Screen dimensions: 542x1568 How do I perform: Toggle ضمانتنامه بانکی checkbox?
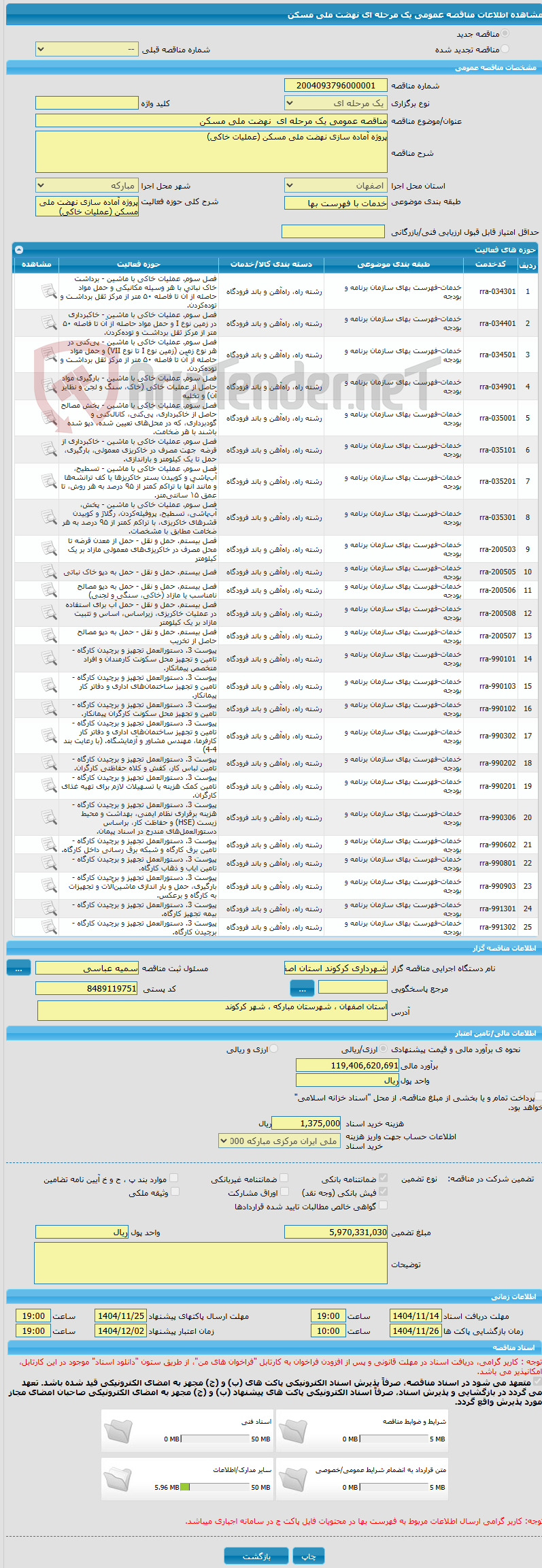click(383, 1178)
